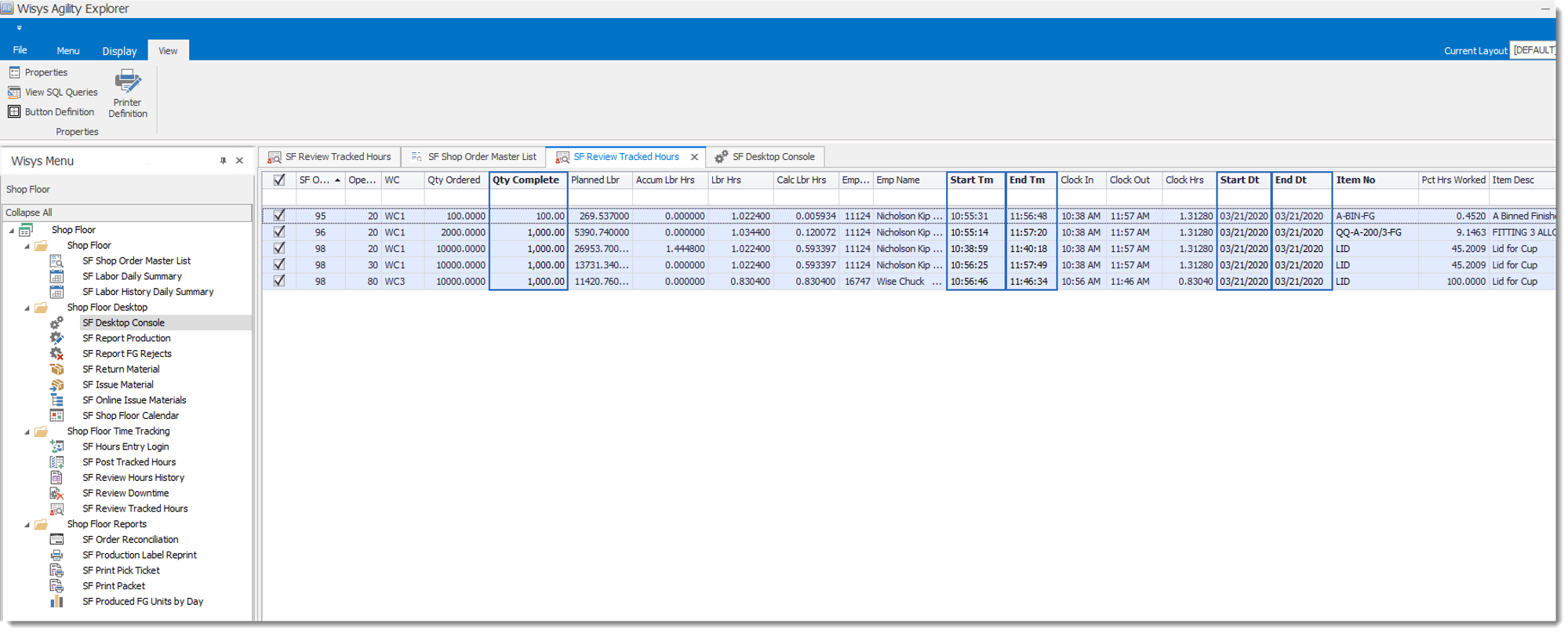This screenshot has width=1568, height=634.
Task: Open Button Definition
Action: (51, 111)
